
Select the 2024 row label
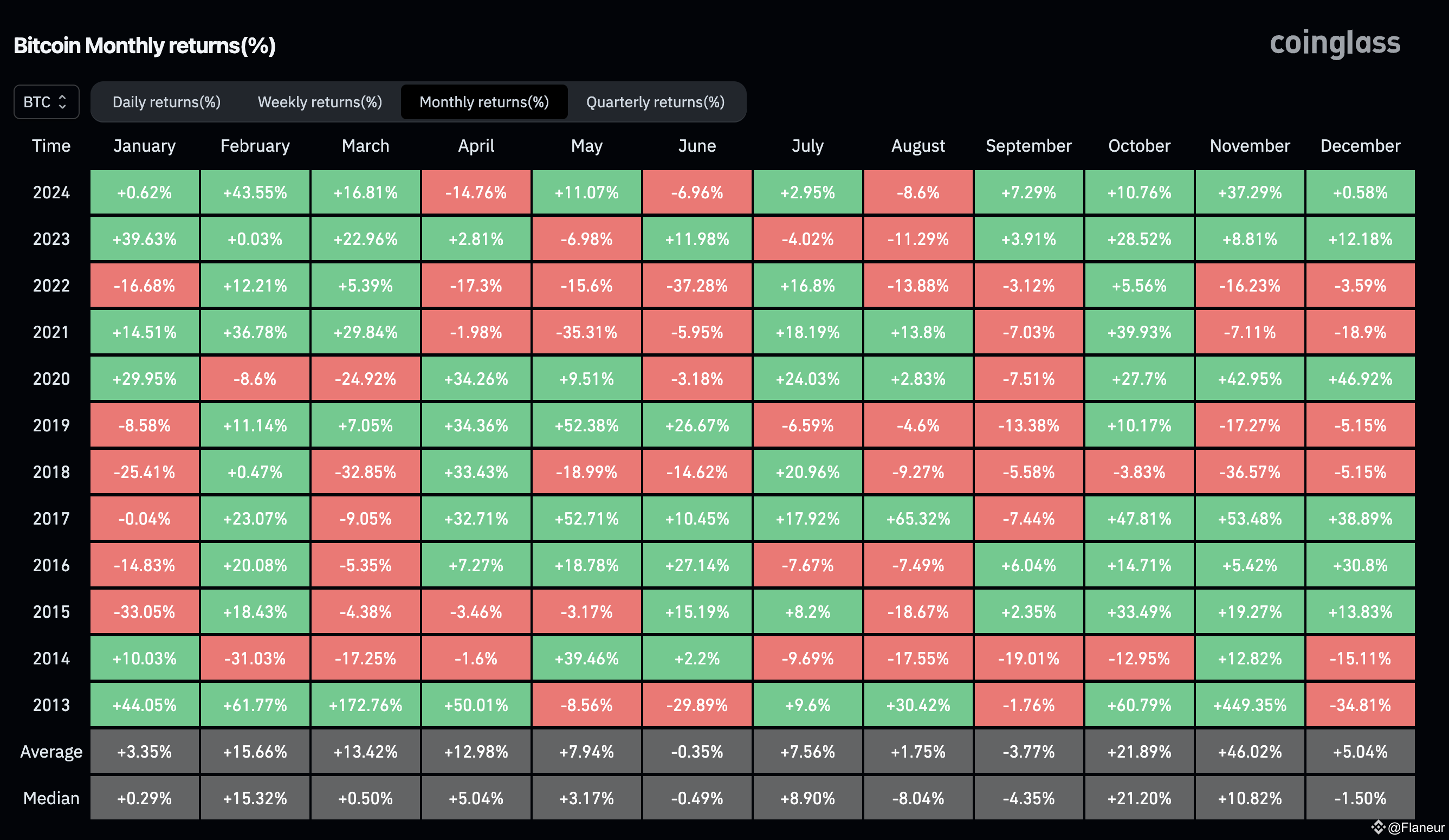click(51, 192)
